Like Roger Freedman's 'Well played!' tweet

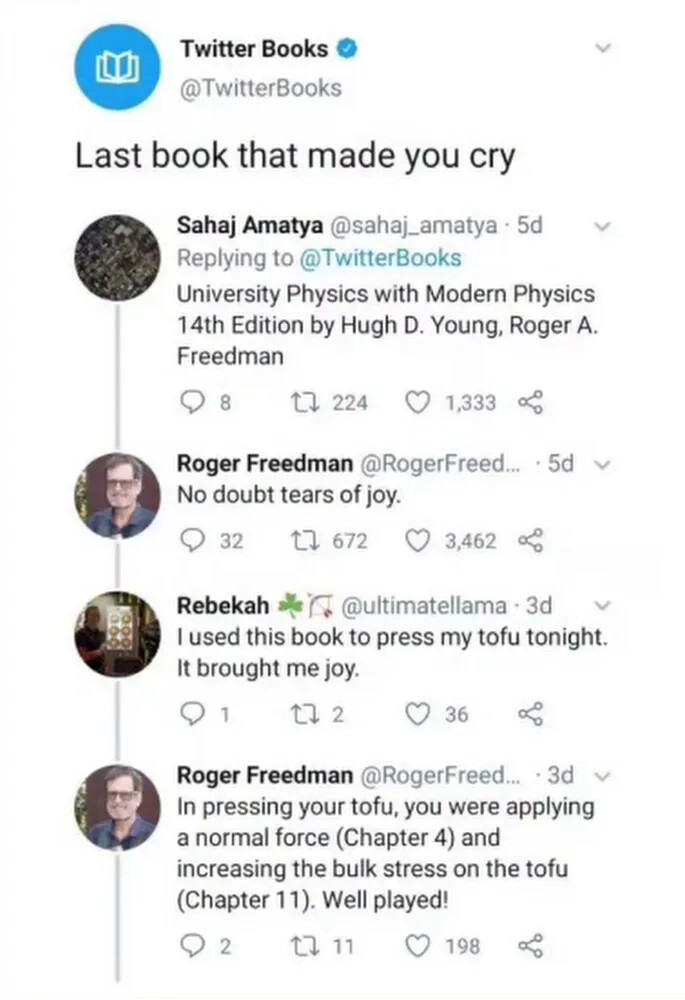pos(417,945)
